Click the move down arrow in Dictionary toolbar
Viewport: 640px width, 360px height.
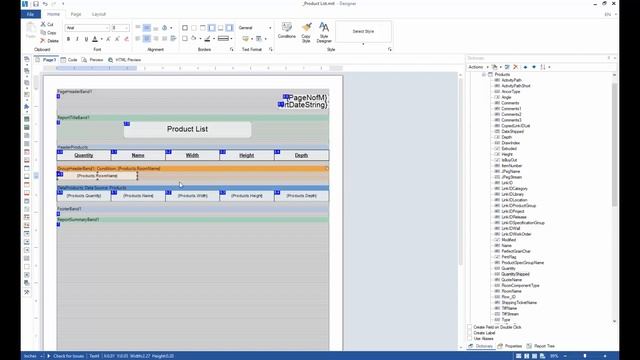[534, 67]
